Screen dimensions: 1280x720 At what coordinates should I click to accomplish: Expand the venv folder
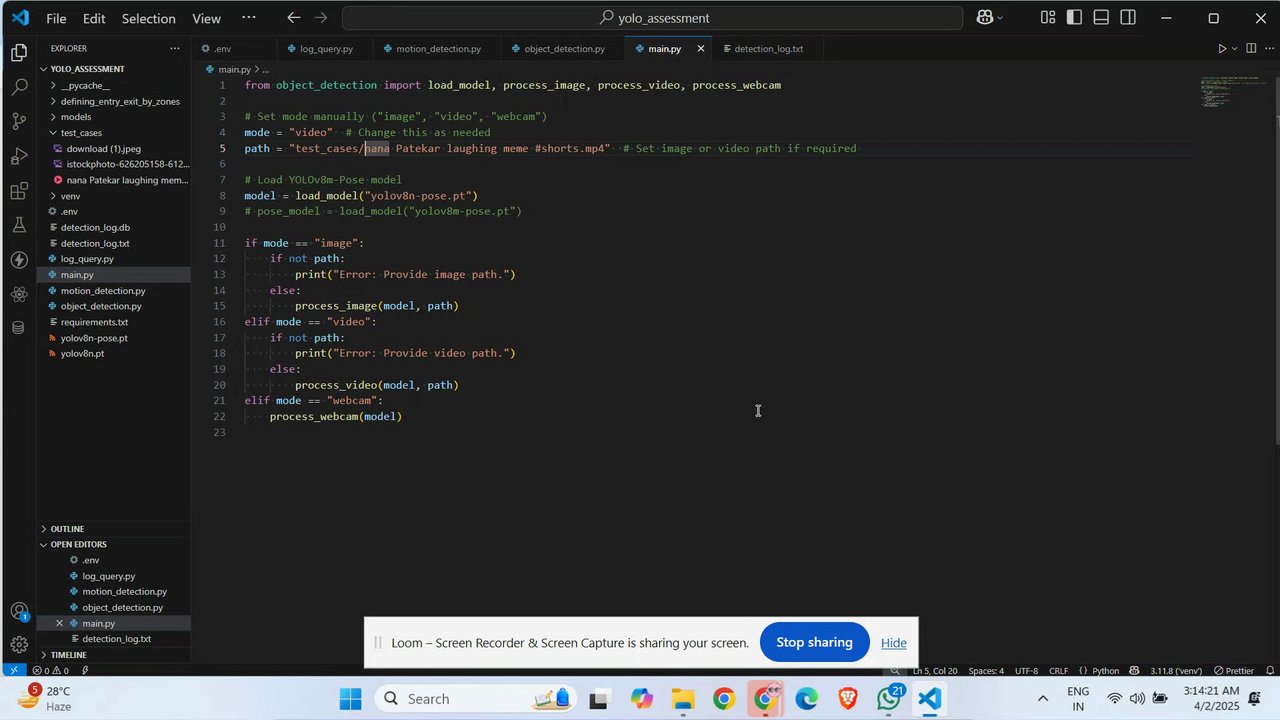70,196
